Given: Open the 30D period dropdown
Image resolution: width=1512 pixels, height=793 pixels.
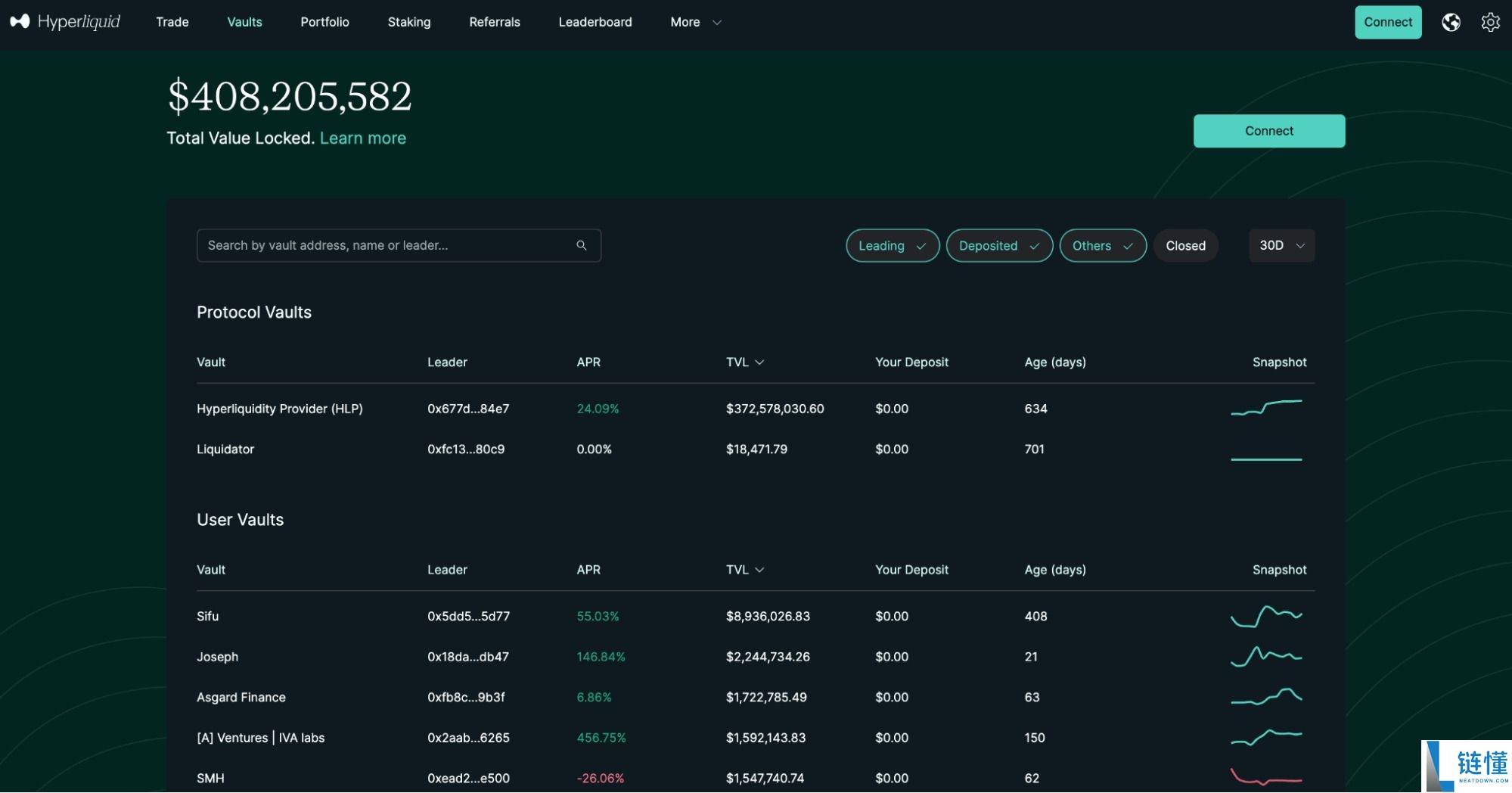Looking at the screenshot, I should click(1281, 246).
